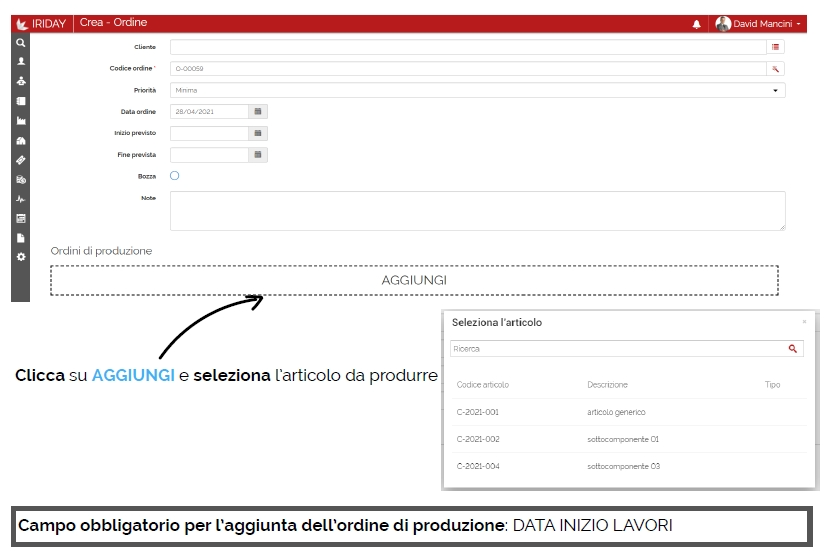This screenshot has width=828, height=552.
Task: Open the client list icon beside Cliente
Action: [776, 47]
